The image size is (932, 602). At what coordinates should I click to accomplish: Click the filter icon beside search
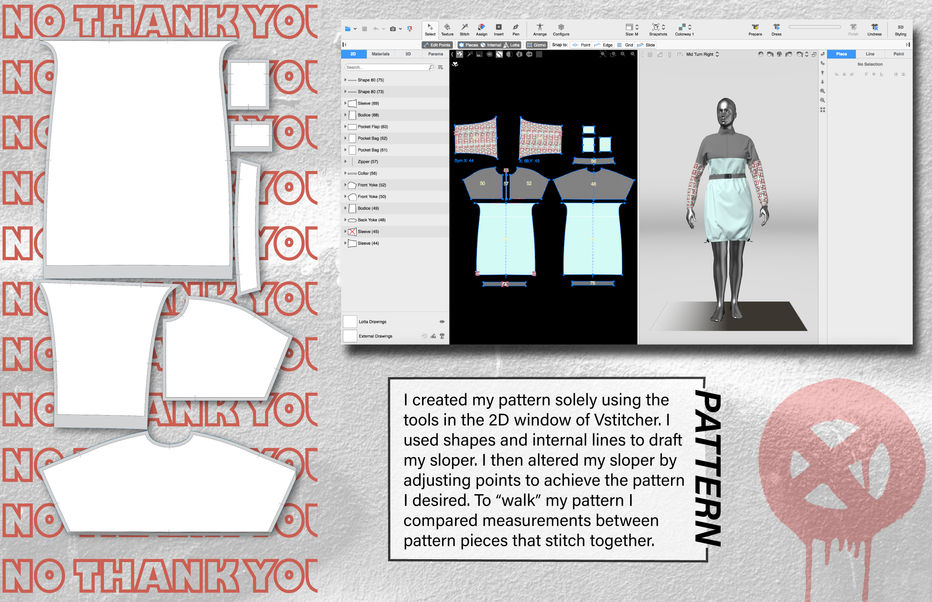point(440,67)
